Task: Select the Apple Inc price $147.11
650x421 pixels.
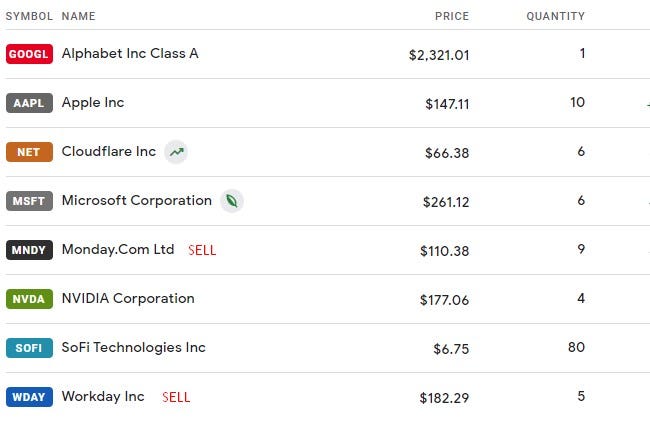Action: [x=447, y=104]
